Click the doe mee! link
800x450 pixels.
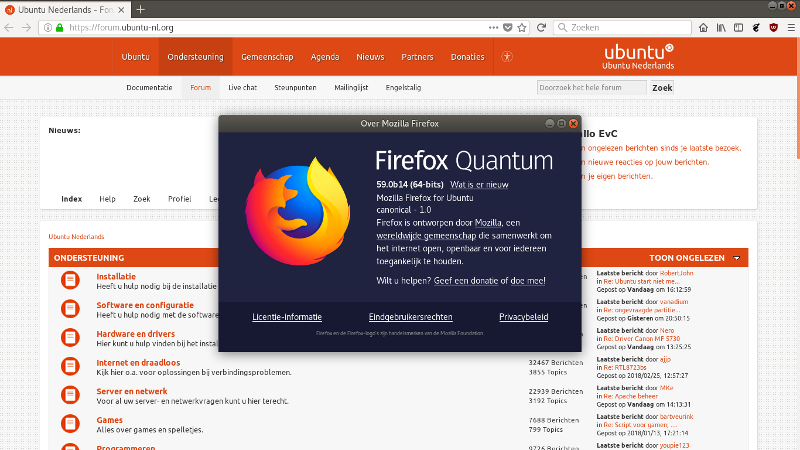coord(528,281)
